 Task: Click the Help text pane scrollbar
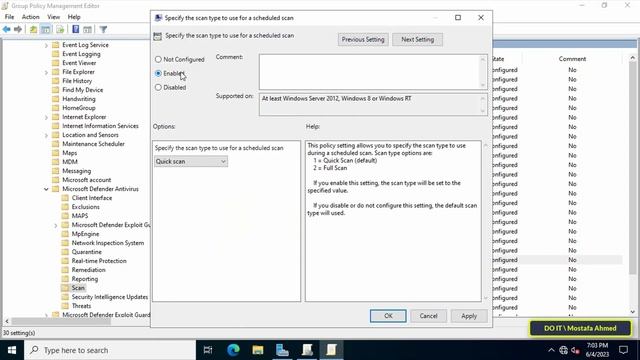coord(485,222)
